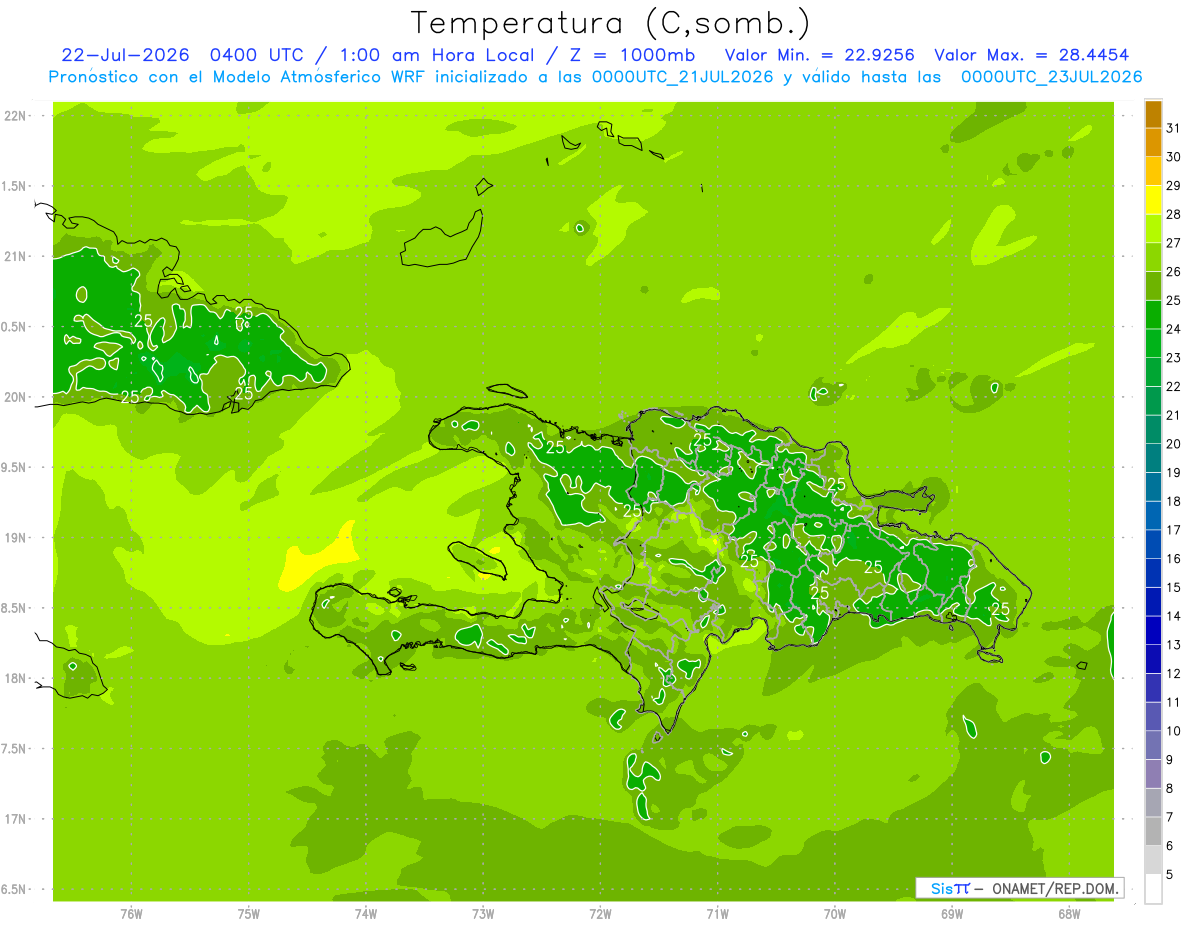The width and height of the screenshot is (1200, 927).
Task: Click the legend value label "31"
Action: pos(1173,128)
